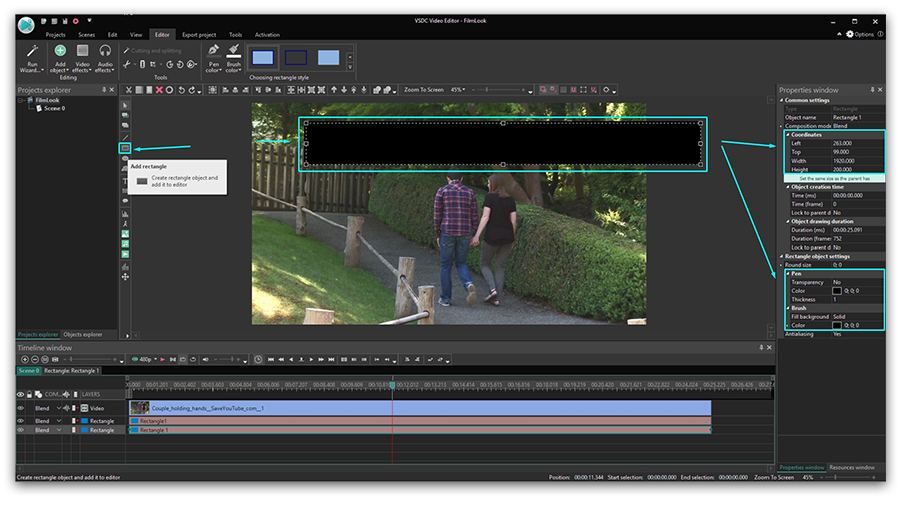
Task: Select the Add rectangle tool in left toolbar
Action: pos(125,148)
